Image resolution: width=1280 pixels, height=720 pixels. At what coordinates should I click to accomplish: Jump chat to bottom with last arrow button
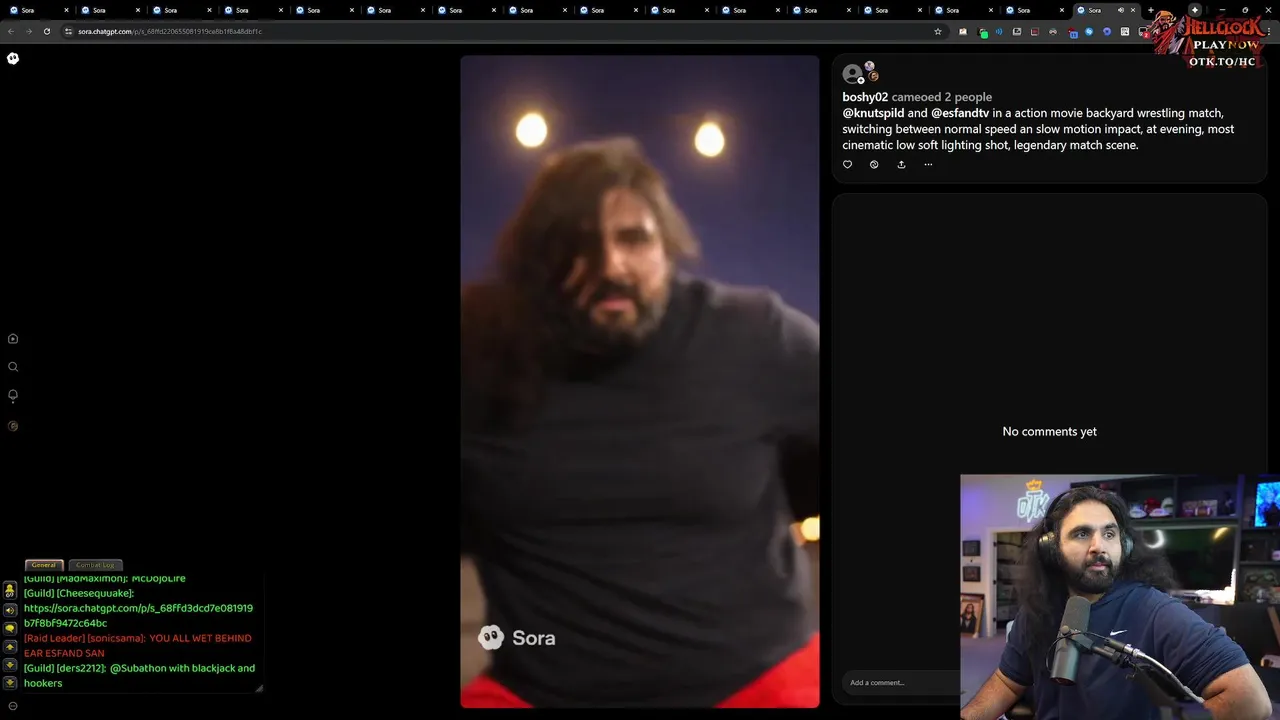pyautogui.click(x=10, y=683)
